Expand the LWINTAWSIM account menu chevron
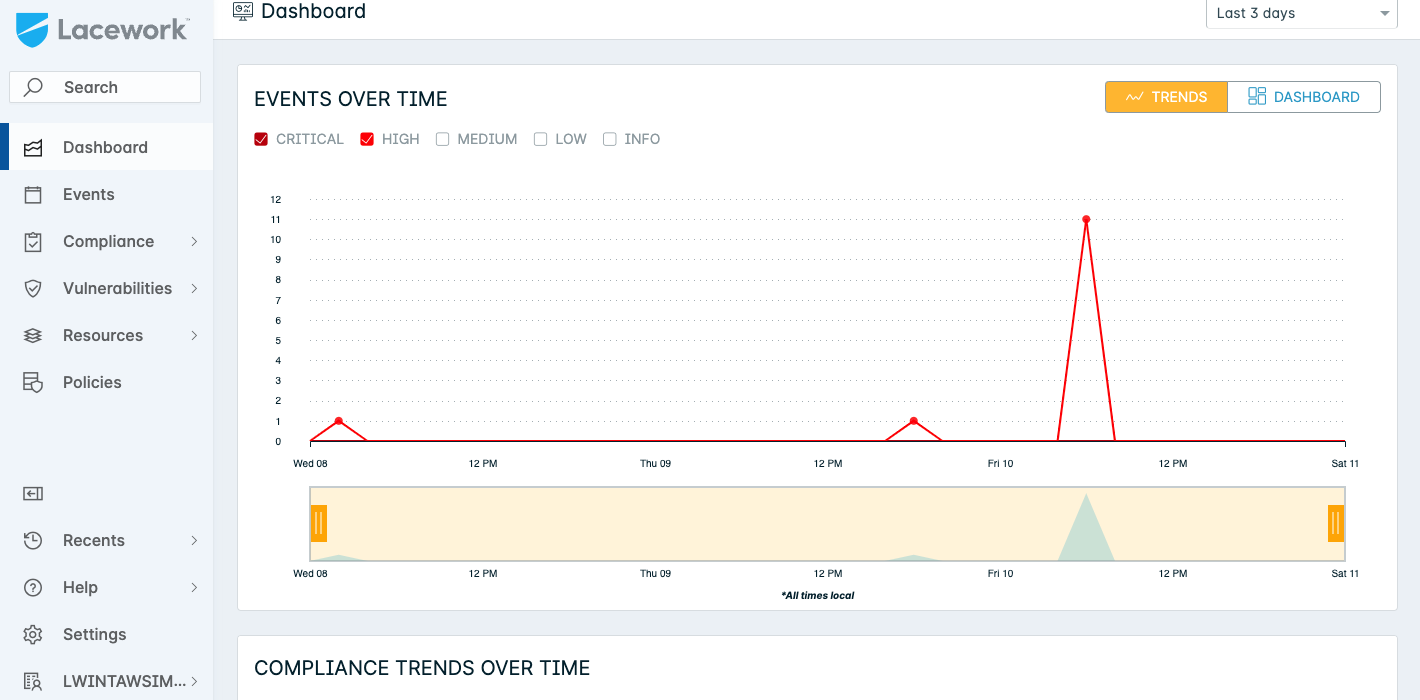This screenshot has width=1420, height=700. tap(194, 682)
